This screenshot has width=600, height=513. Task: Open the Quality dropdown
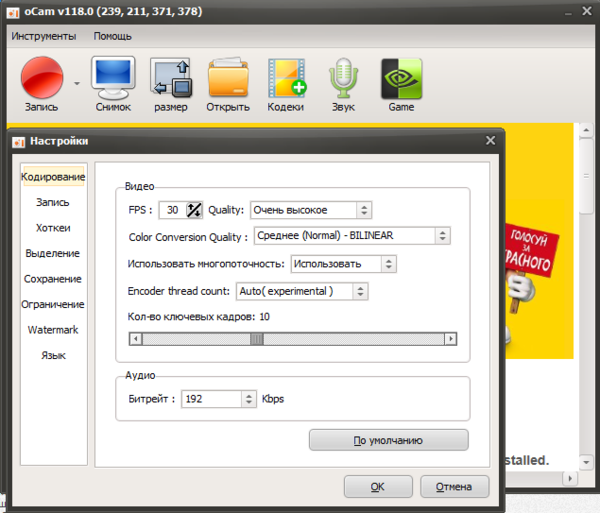point(311,210)
